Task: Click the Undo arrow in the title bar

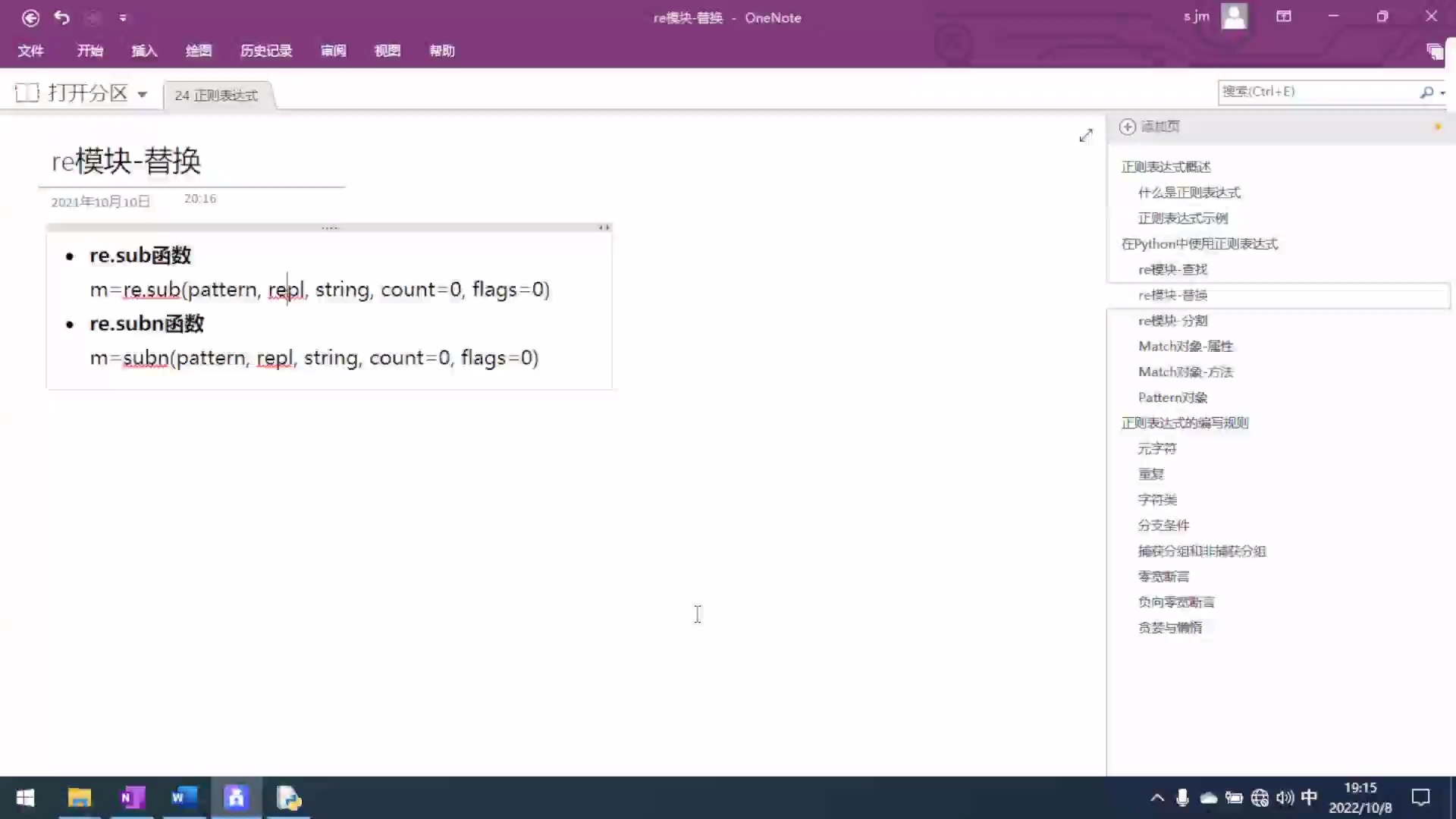Action: (x=62, y=17)
